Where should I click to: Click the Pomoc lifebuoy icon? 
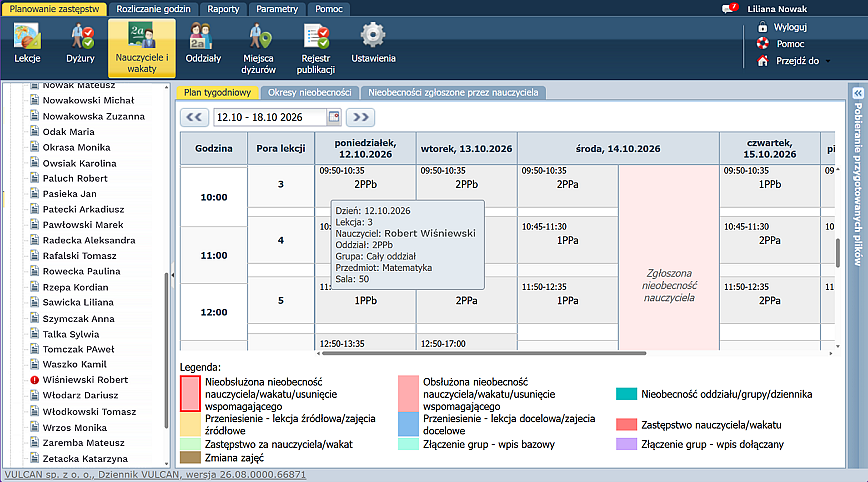coord(762,43)
